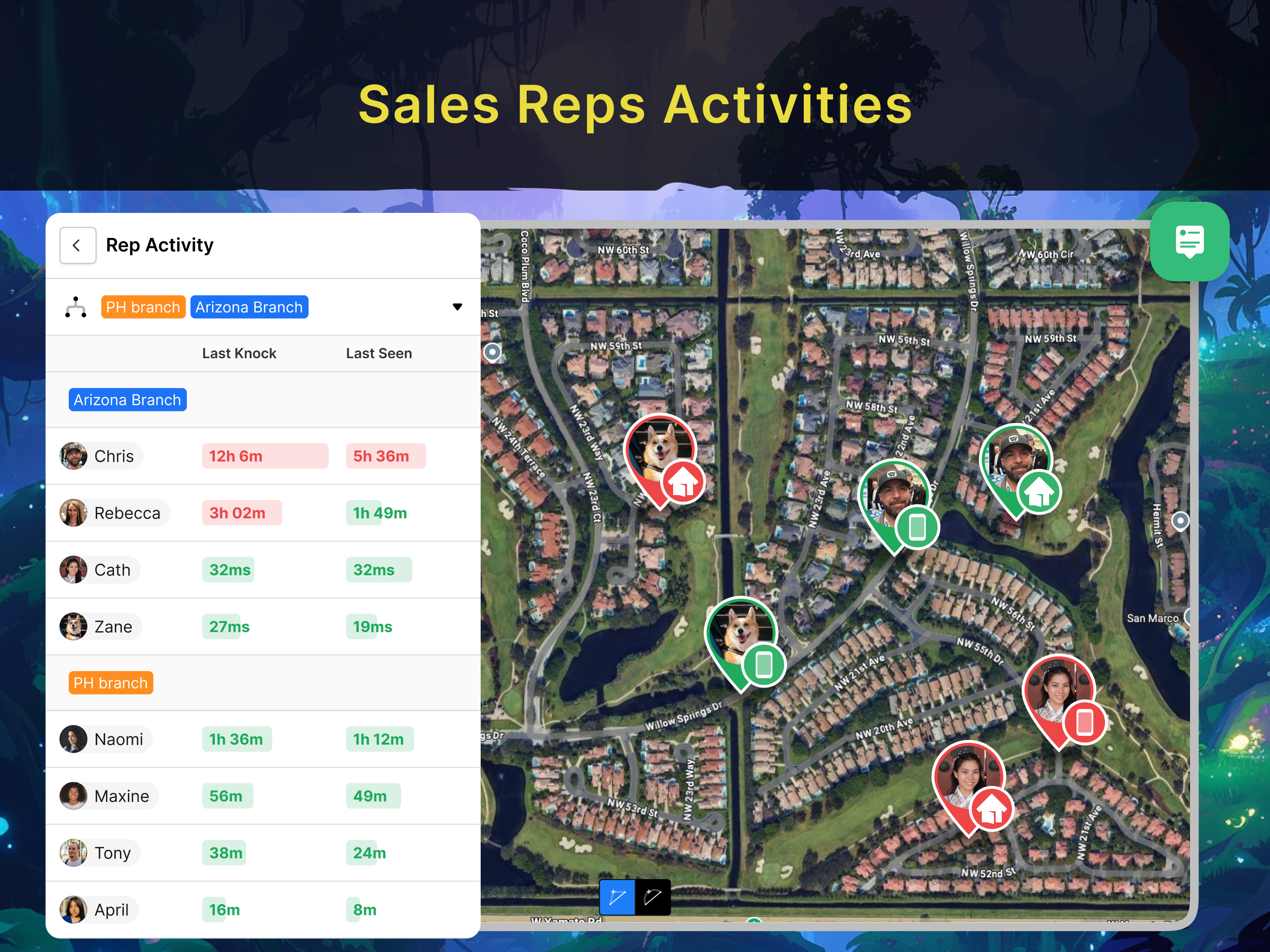Click the map location marker near NW 59th St left

[x=492, y=352]
